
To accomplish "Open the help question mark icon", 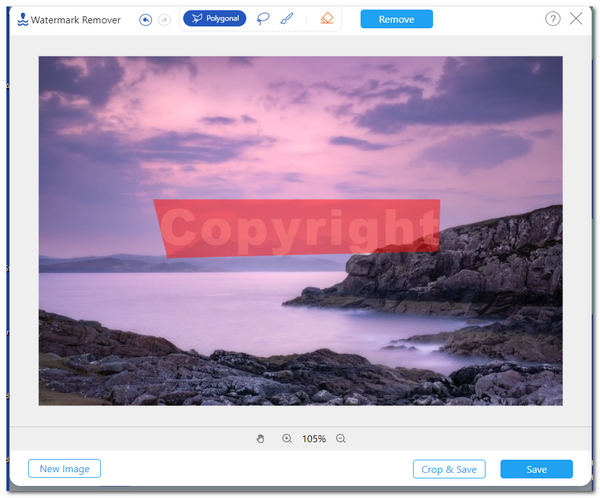I will click(553, 18).
